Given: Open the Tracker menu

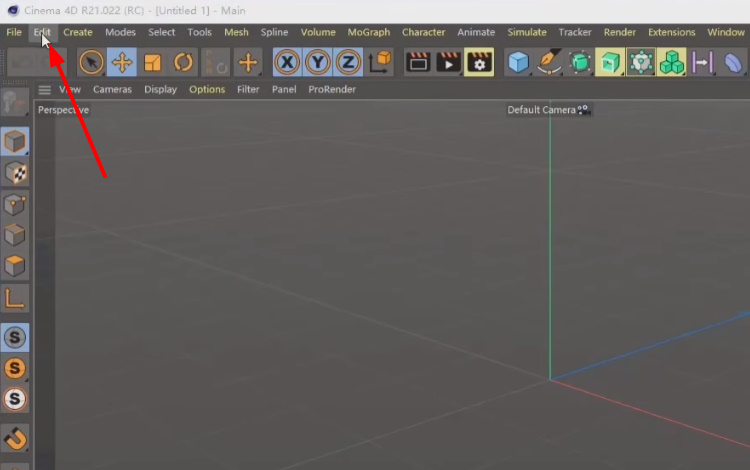Looking at the screenshot, I should [575, 32].
